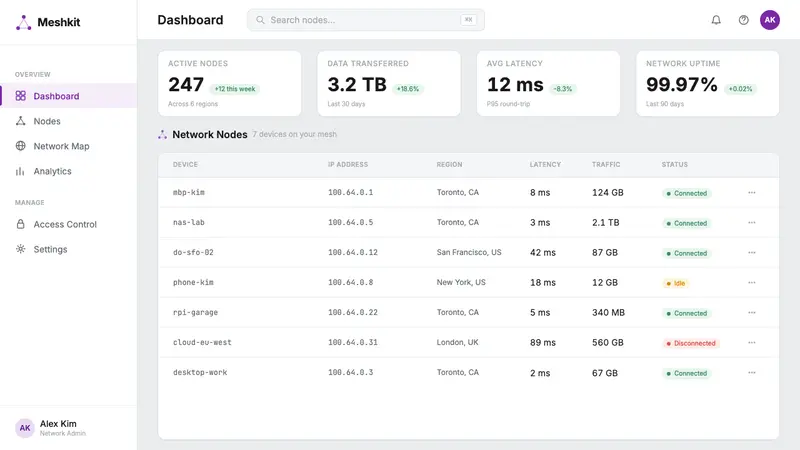
Task: Open more options for rpi-garage row
Action: [x=752, y=313]
